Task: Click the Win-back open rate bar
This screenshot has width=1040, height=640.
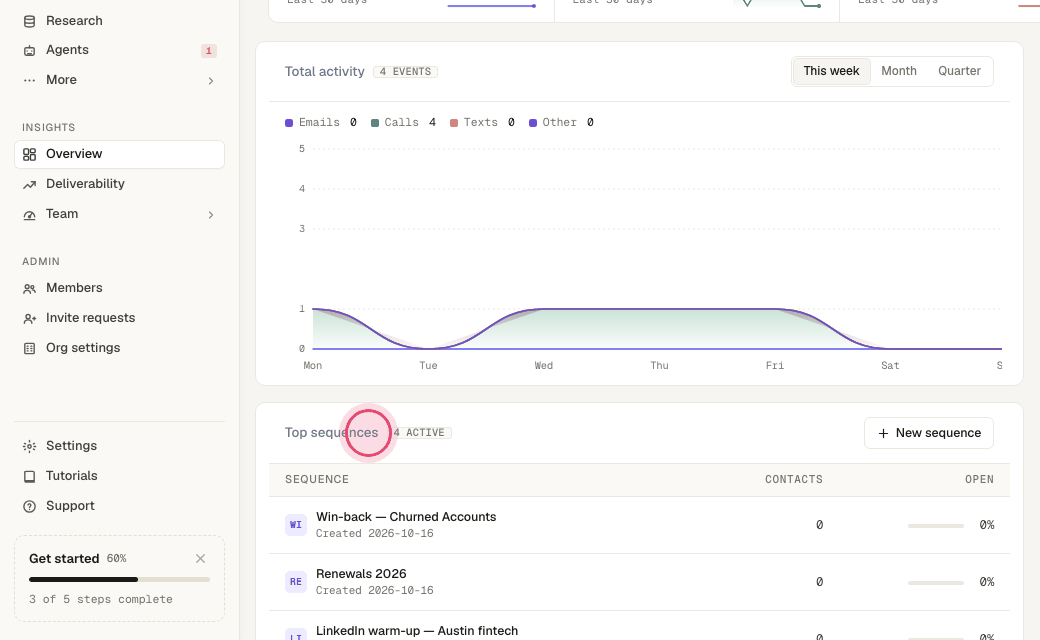Action: click(x=936, y=526)
